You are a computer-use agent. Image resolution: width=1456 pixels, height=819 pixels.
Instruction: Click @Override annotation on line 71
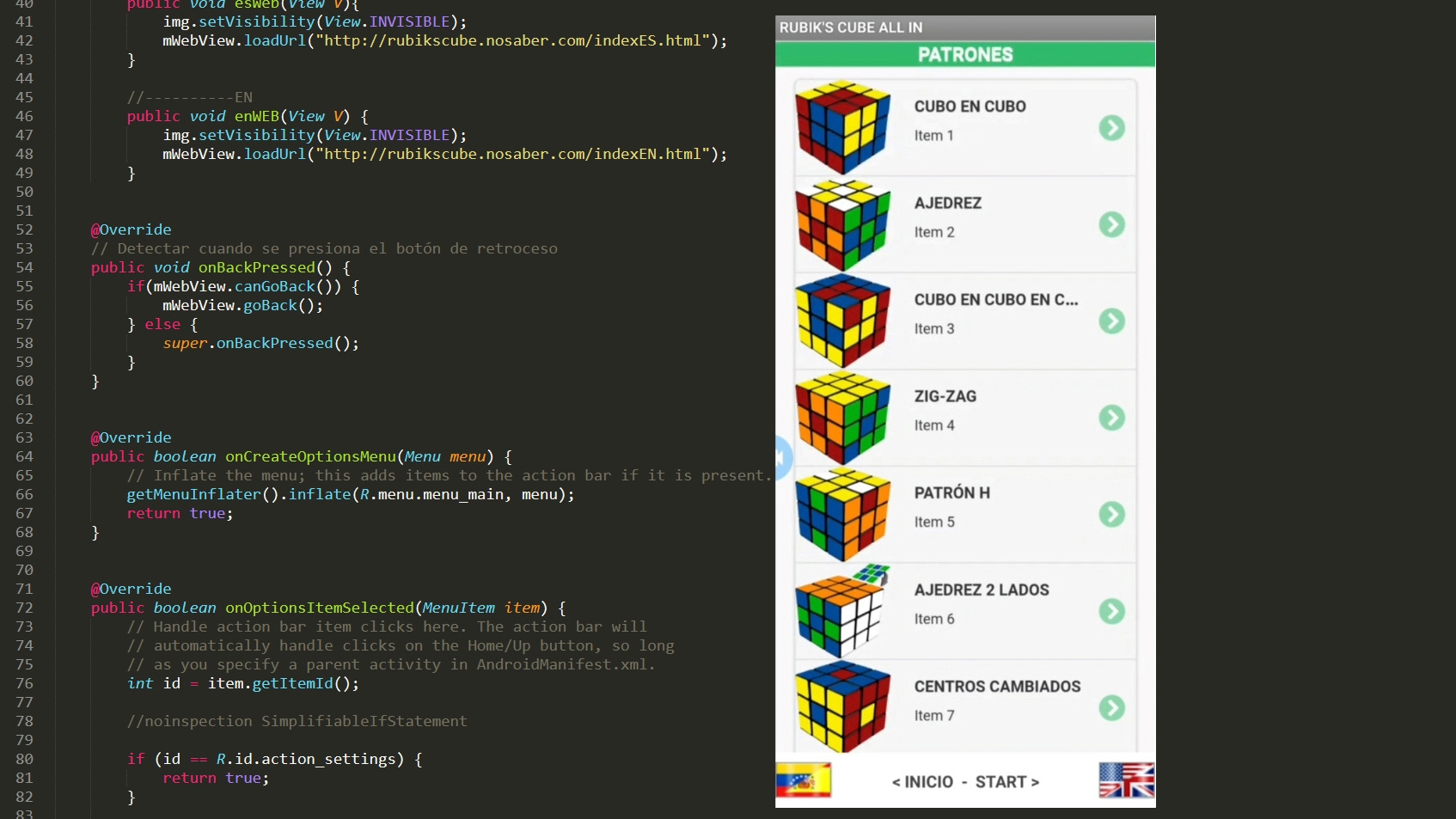click(x=131, y=589)
